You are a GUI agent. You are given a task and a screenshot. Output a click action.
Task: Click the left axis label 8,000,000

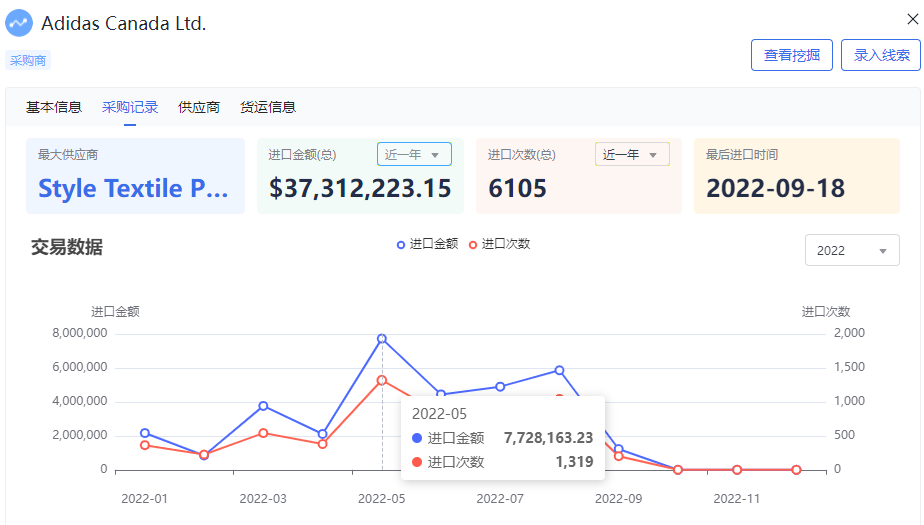click(x=80, y=333)
